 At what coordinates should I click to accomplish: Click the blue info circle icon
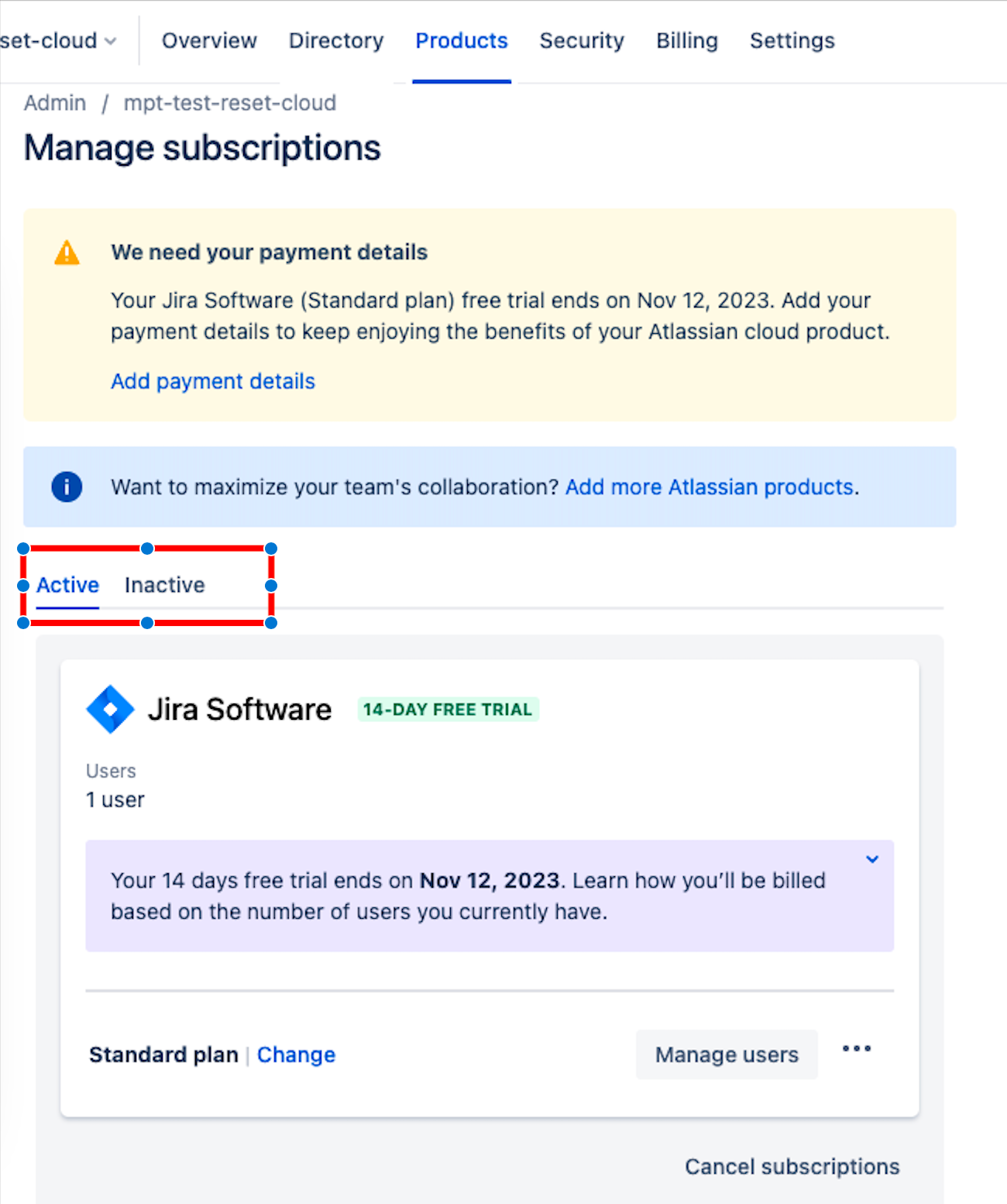[x=67, y=487]
